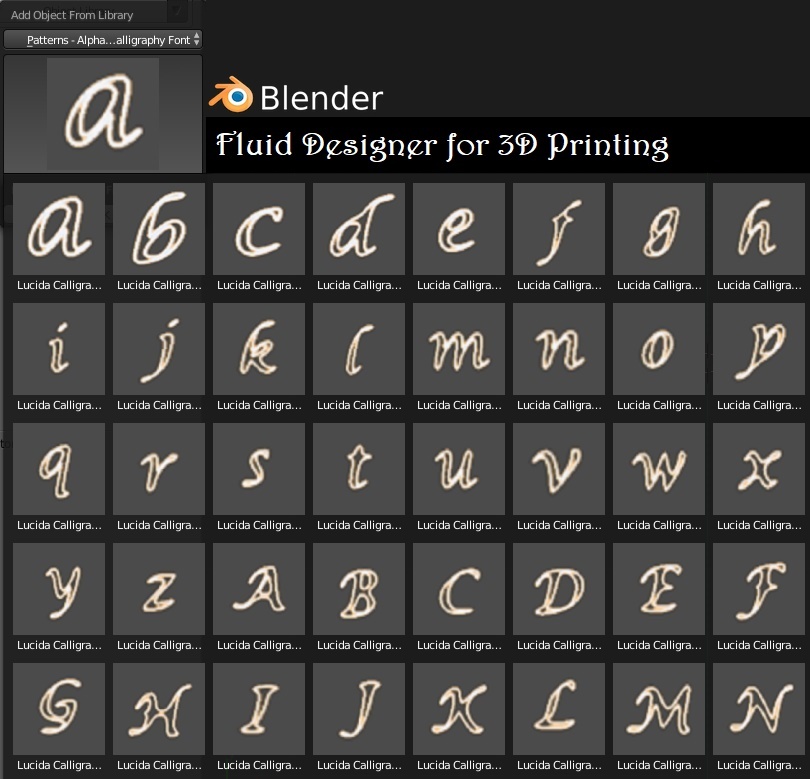Select the lowercase 'b' calligraphy pattern

click(159, 229)
